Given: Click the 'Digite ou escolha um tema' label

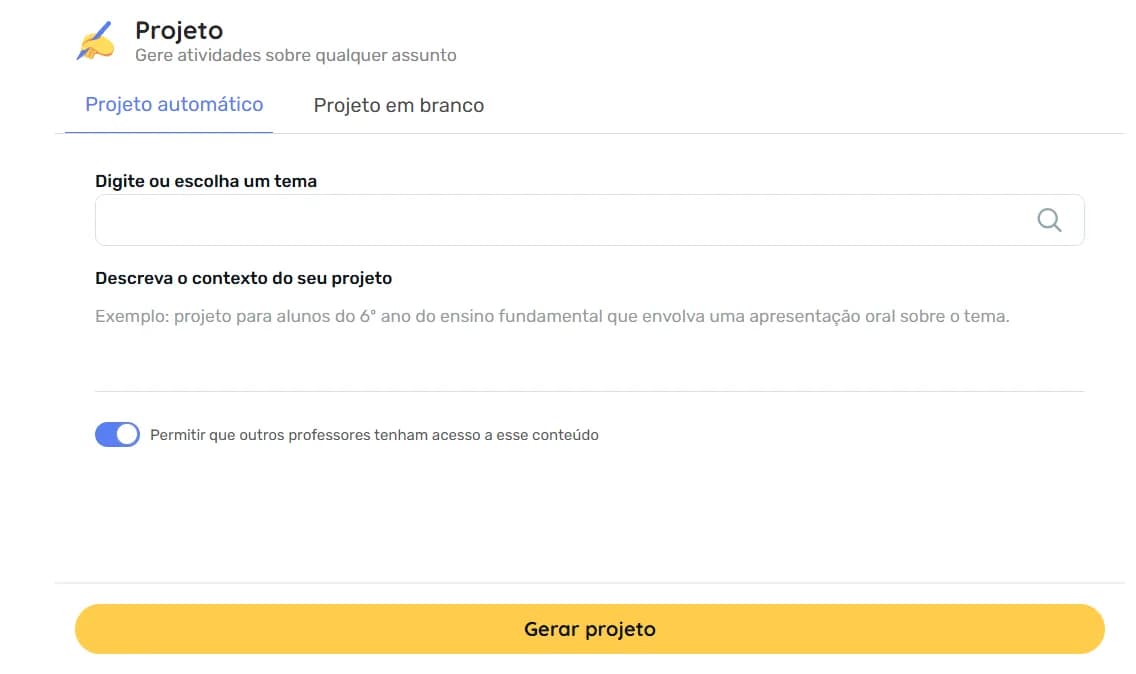Looking at the screenshot, I should 206,182.
